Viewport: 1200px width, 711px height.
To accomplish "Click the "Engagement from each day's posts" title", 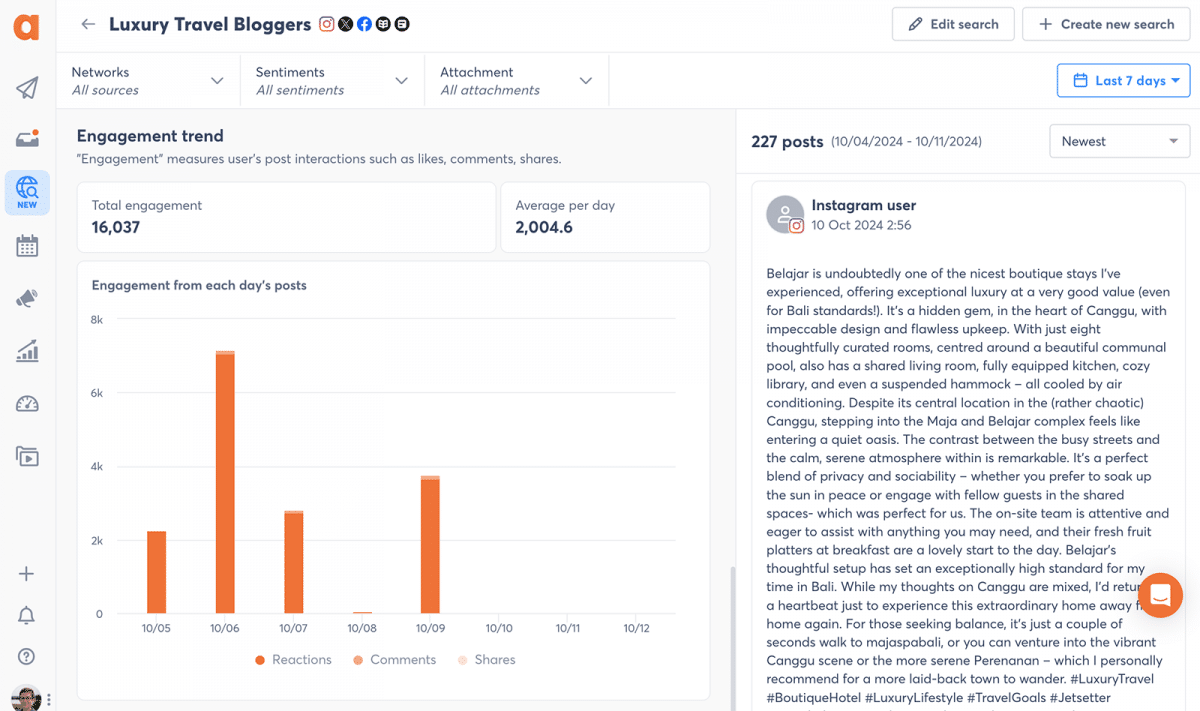I will tap(199, 285).
